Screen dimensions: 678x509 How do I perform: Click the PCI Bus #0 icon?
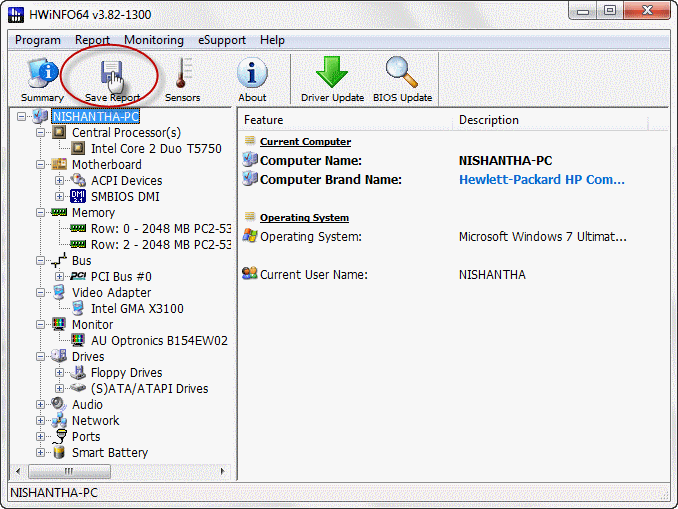[x=78, y=276]
